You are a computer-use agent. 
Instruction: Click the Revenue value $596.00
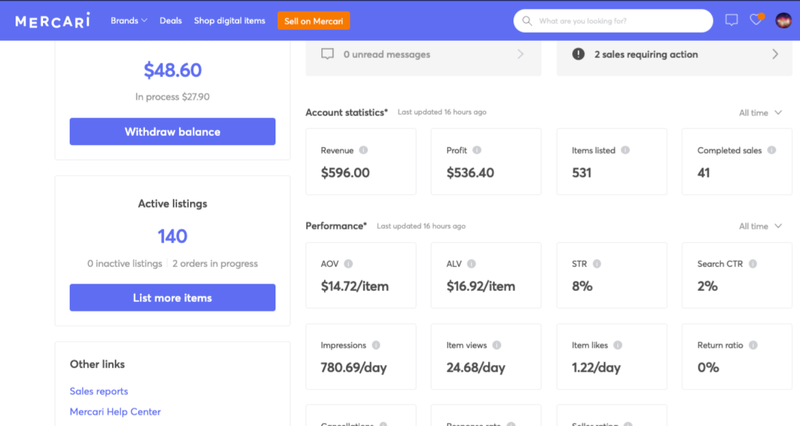[345, 173]
